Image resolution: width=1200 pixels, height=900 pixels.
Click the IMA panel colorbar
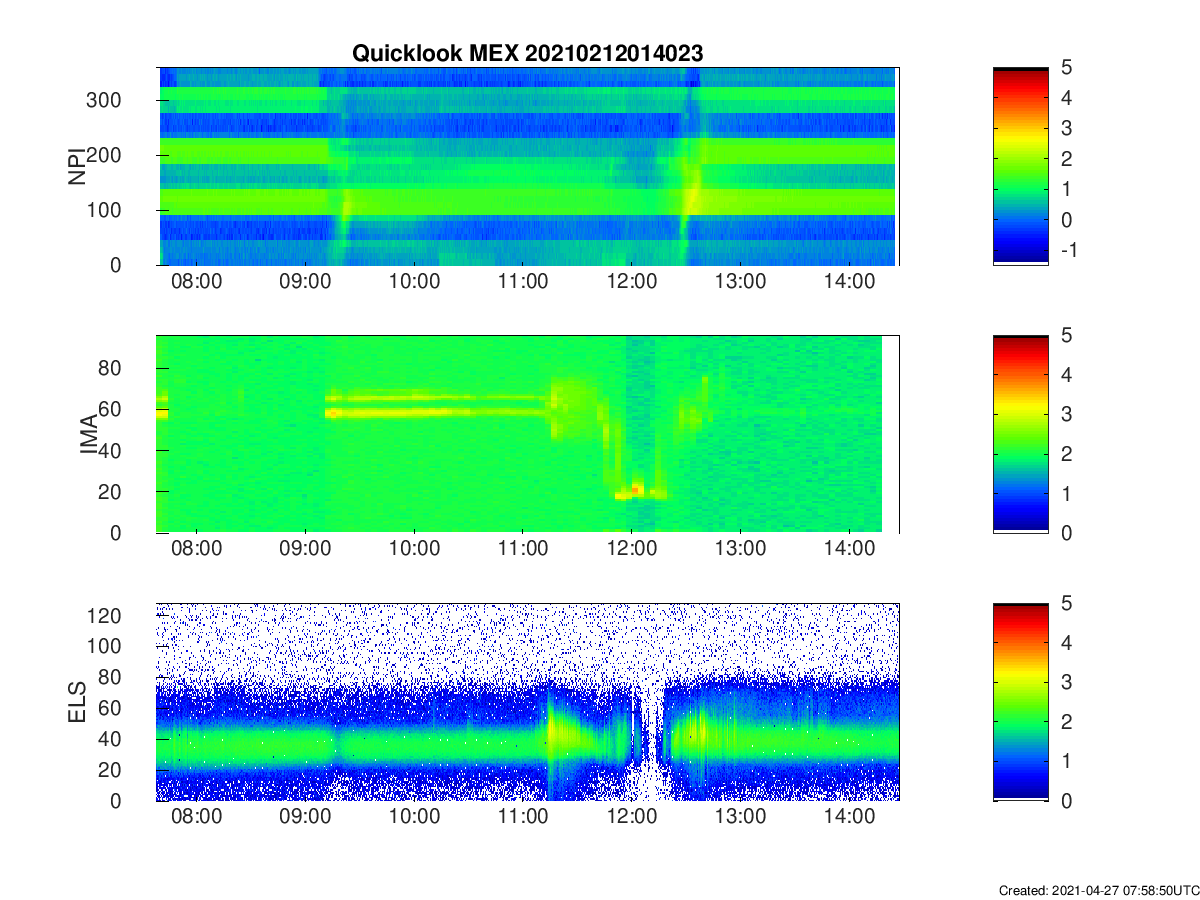coord(1021,434)
